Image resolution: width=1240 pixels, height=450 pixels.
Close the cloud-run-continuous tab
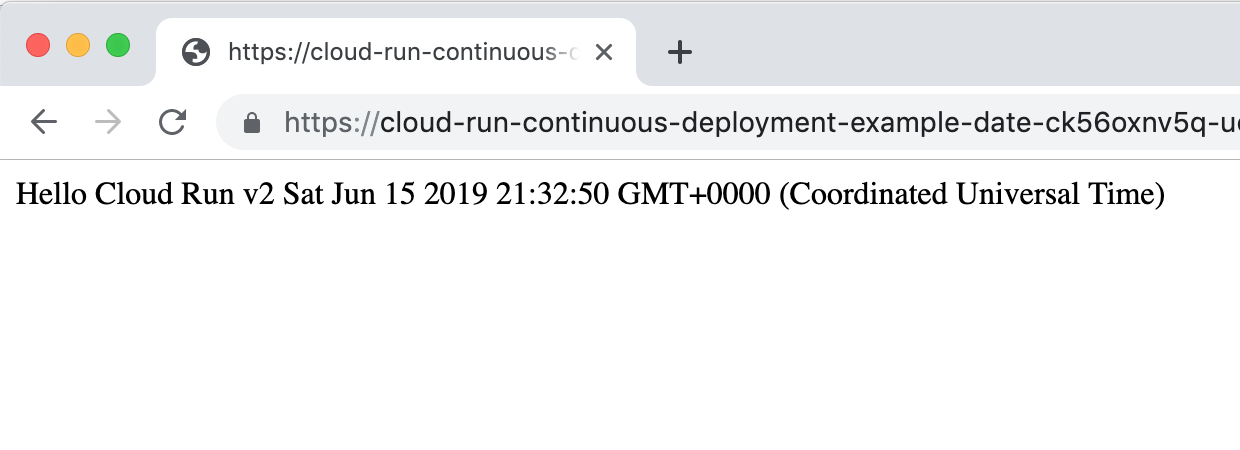click(603, 52)
